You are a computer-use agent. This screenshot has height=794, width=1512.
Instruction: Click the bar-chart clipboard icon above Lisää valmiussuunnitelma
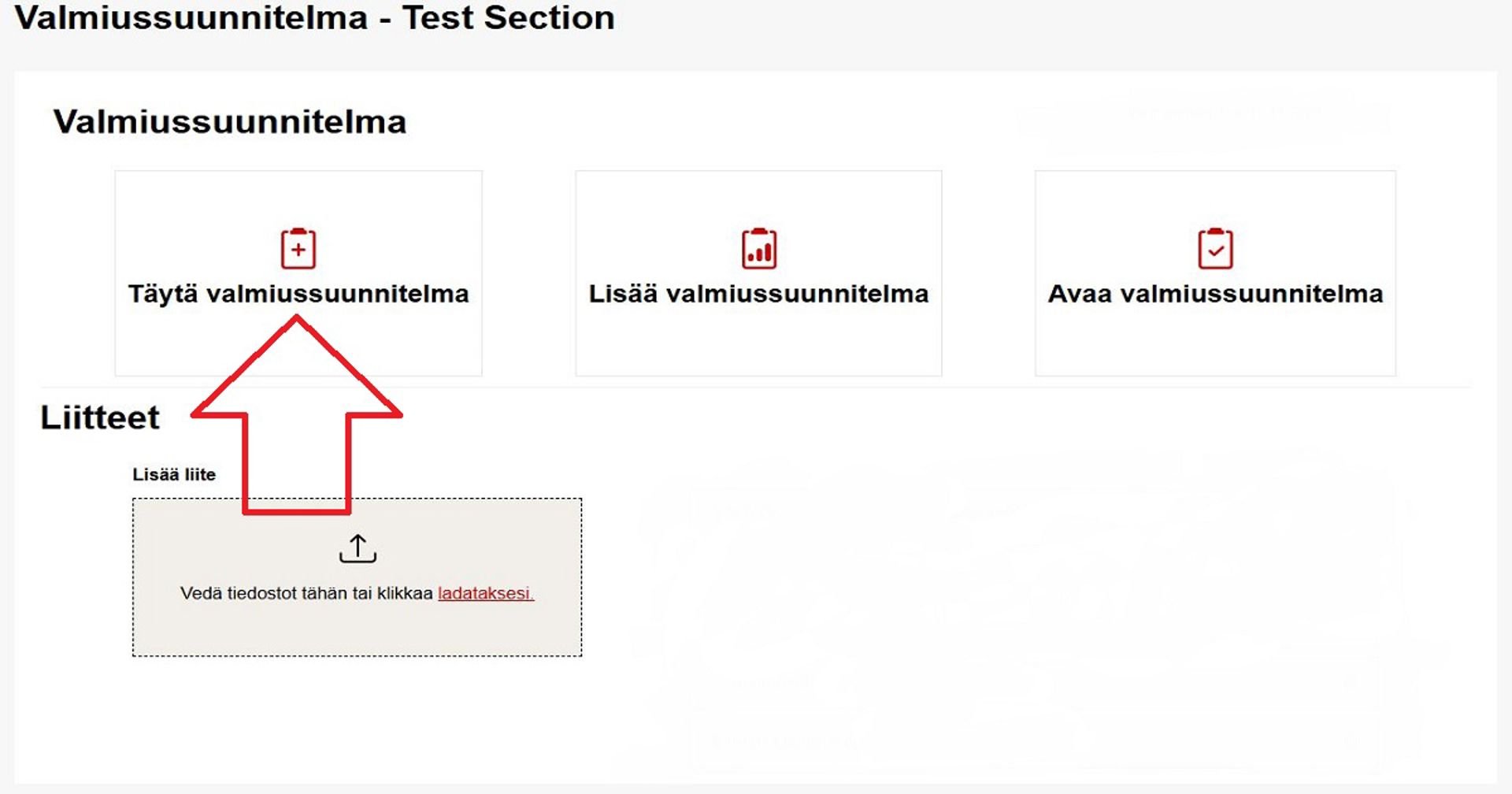pyautogui.click(x=758, y=249)
